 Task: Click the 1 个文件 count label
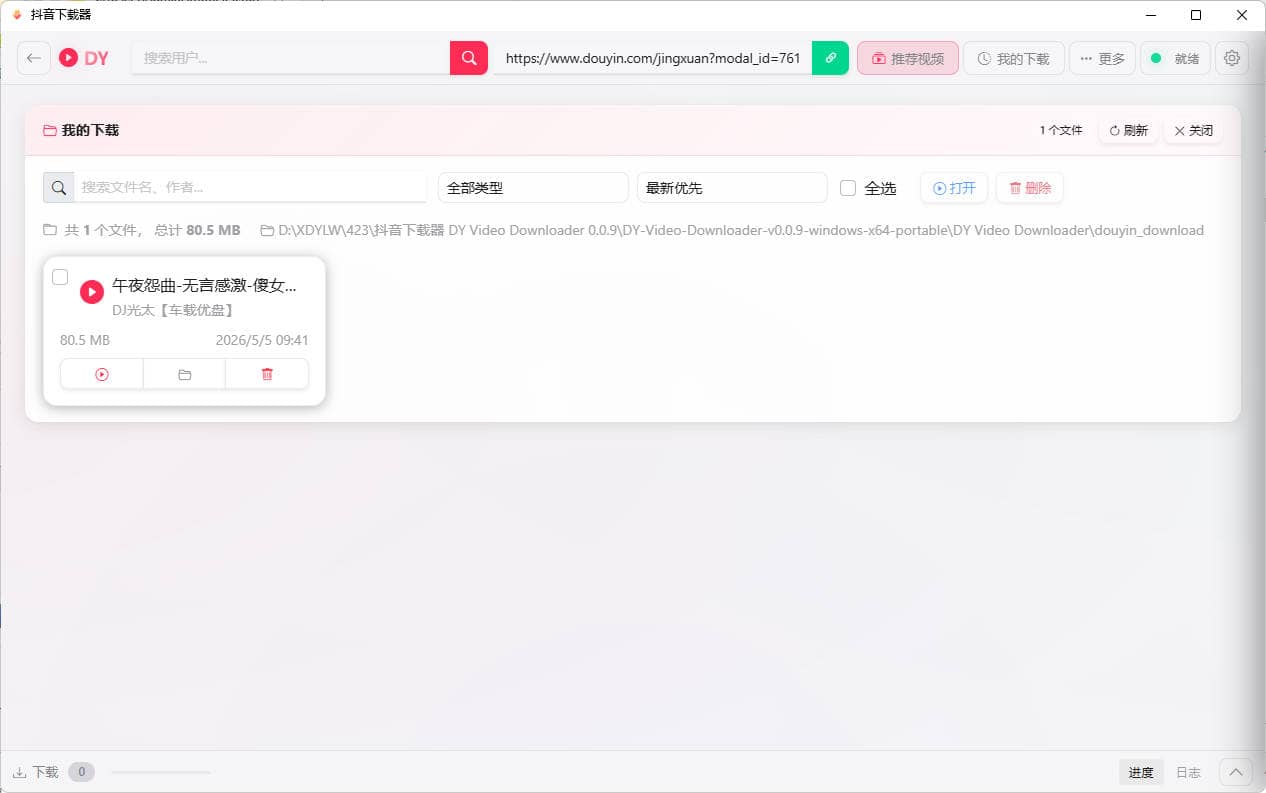(x=1061, y=130)
